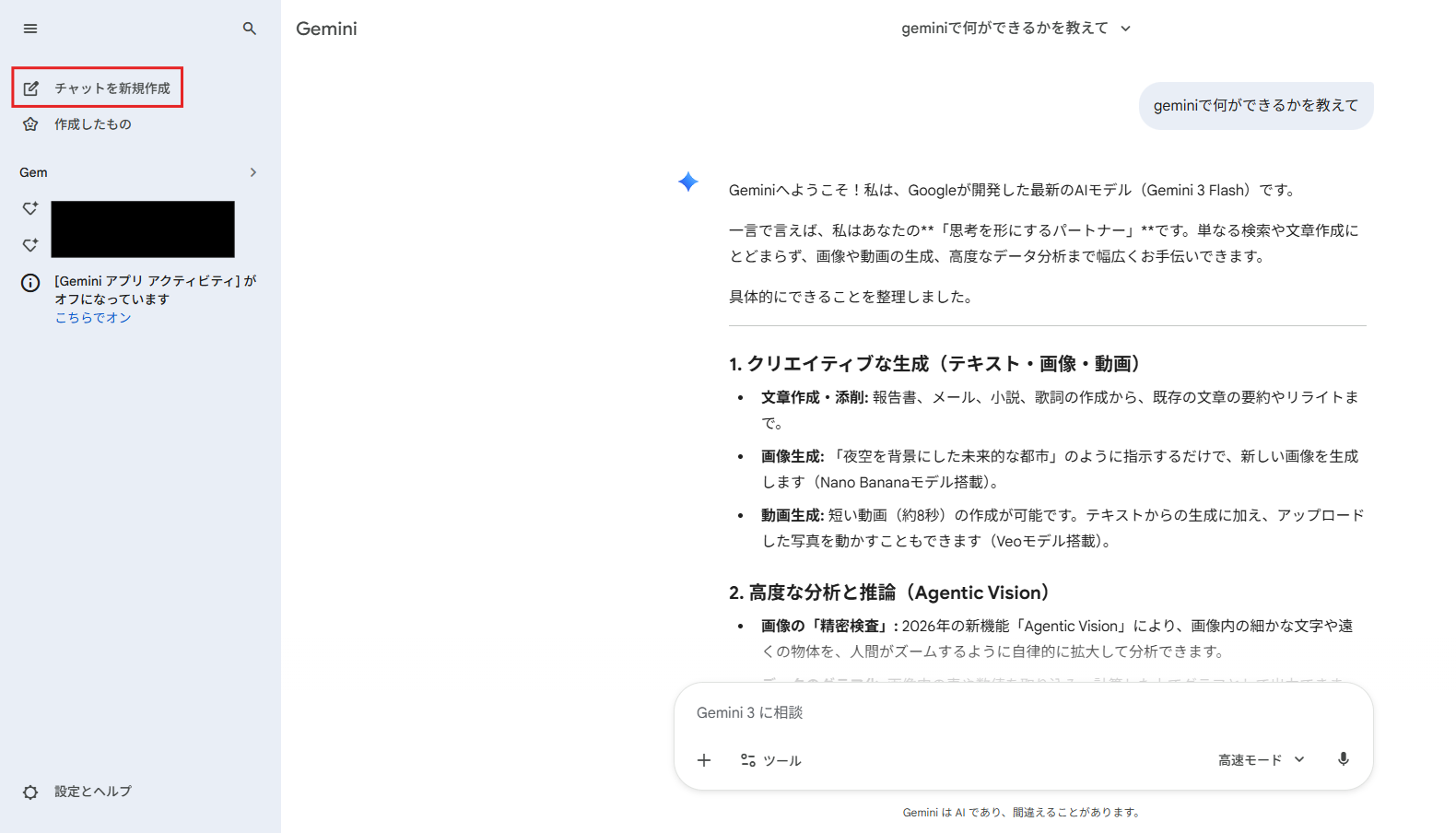Click the bold label 画像生成:
Image resolution: width=1456 pixels, height=833 pixels.
pos(793,456)
